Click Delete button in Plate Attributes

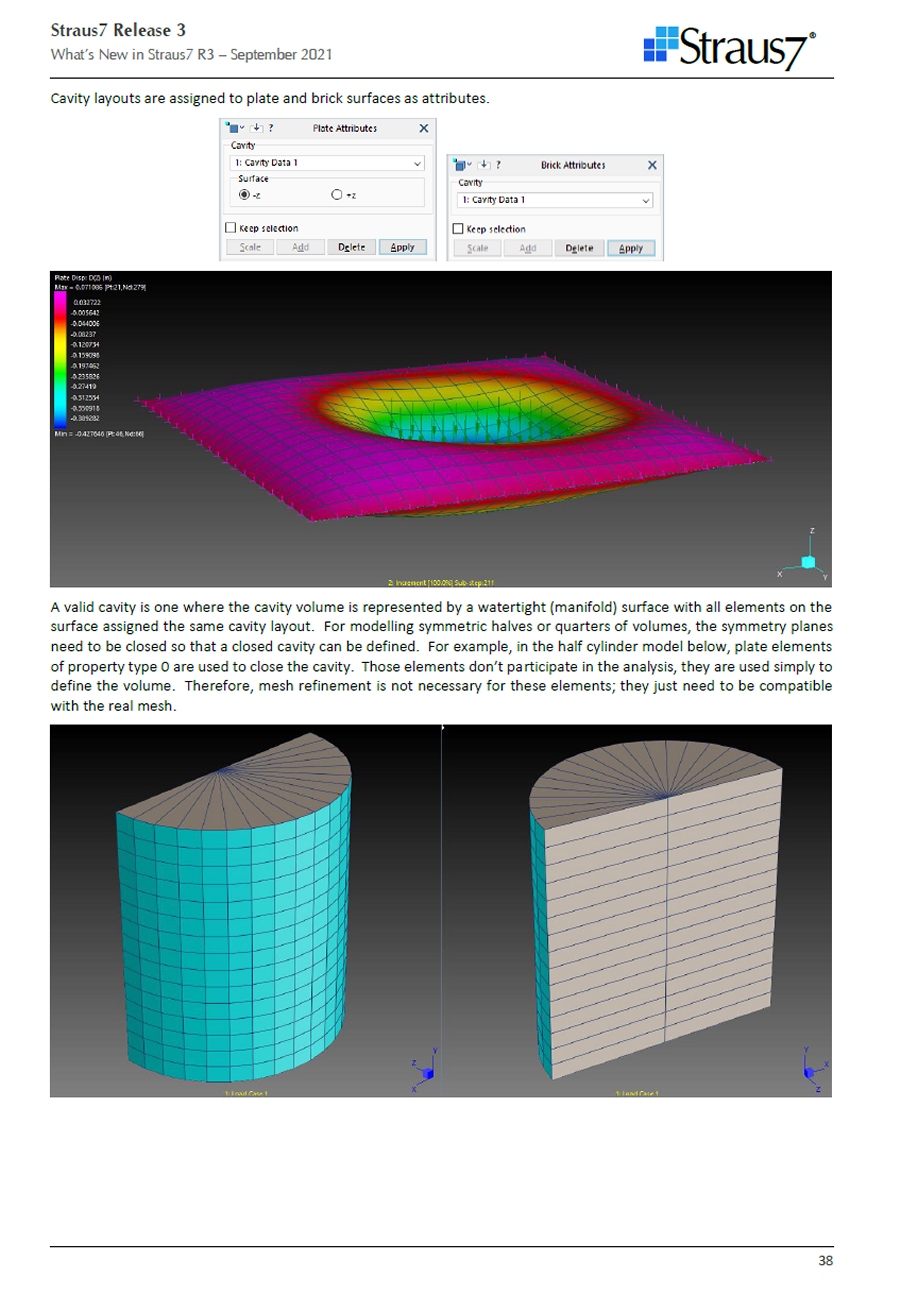tap(351, 248)
